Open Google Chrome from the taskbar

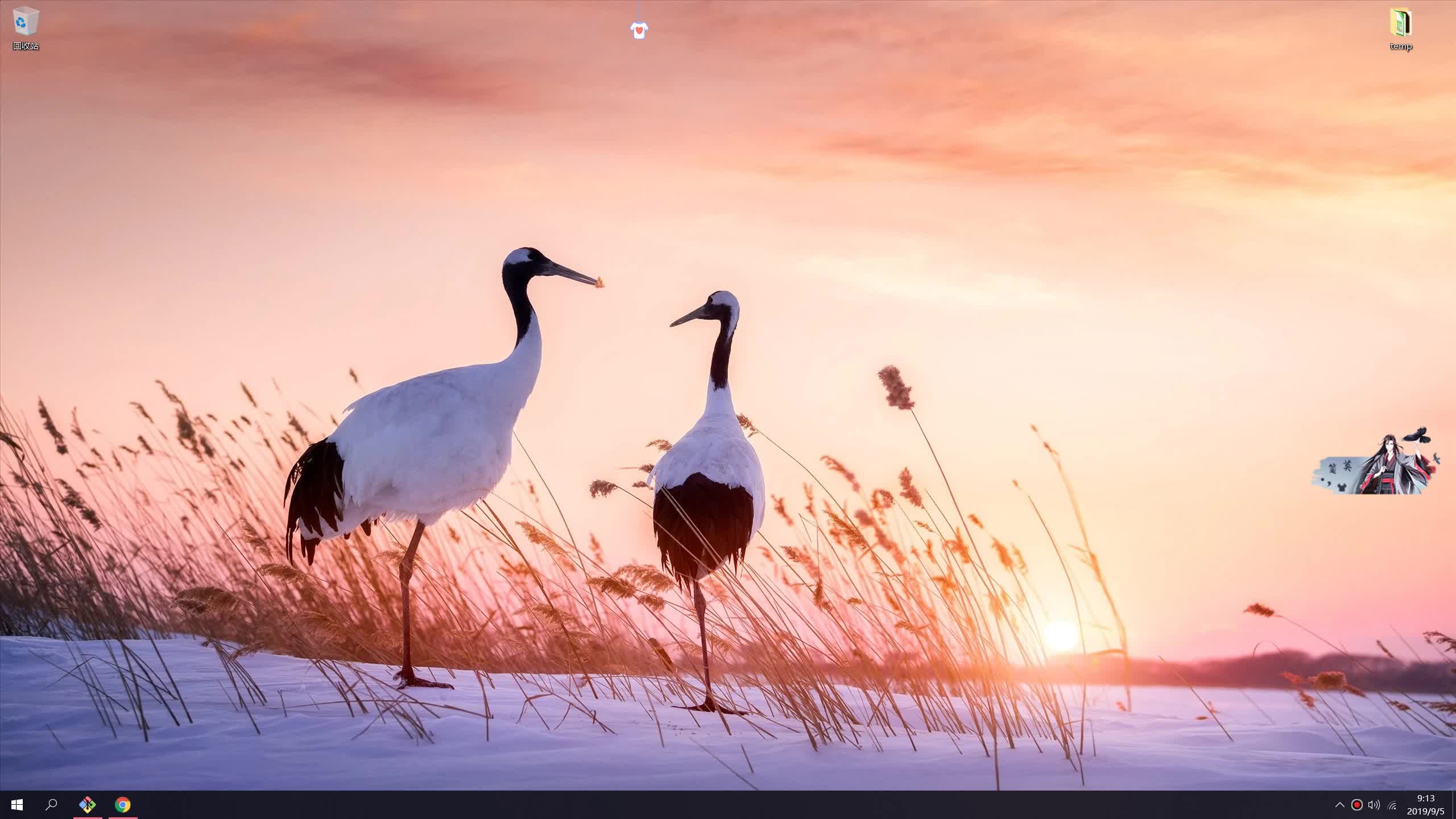pos(123,804)
